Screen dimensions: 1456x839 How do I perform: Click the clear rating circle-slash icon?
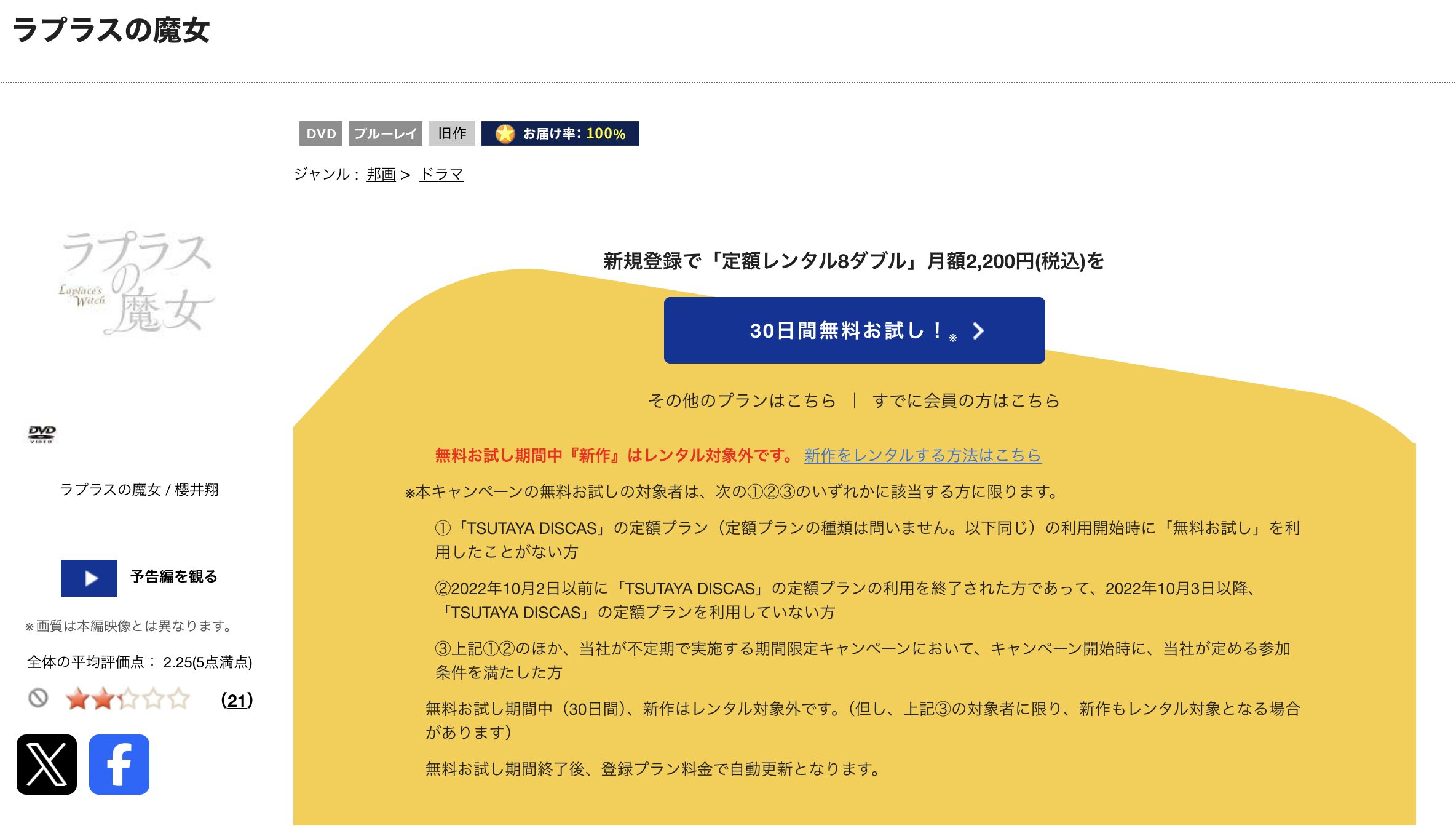(x=38, y=698)
